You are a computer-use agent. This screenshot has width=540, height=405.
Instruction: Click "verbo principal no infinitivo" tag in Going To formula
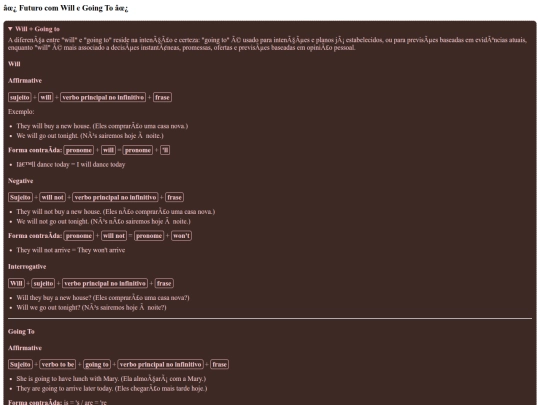pyautogui.click(x=160, y=364)
